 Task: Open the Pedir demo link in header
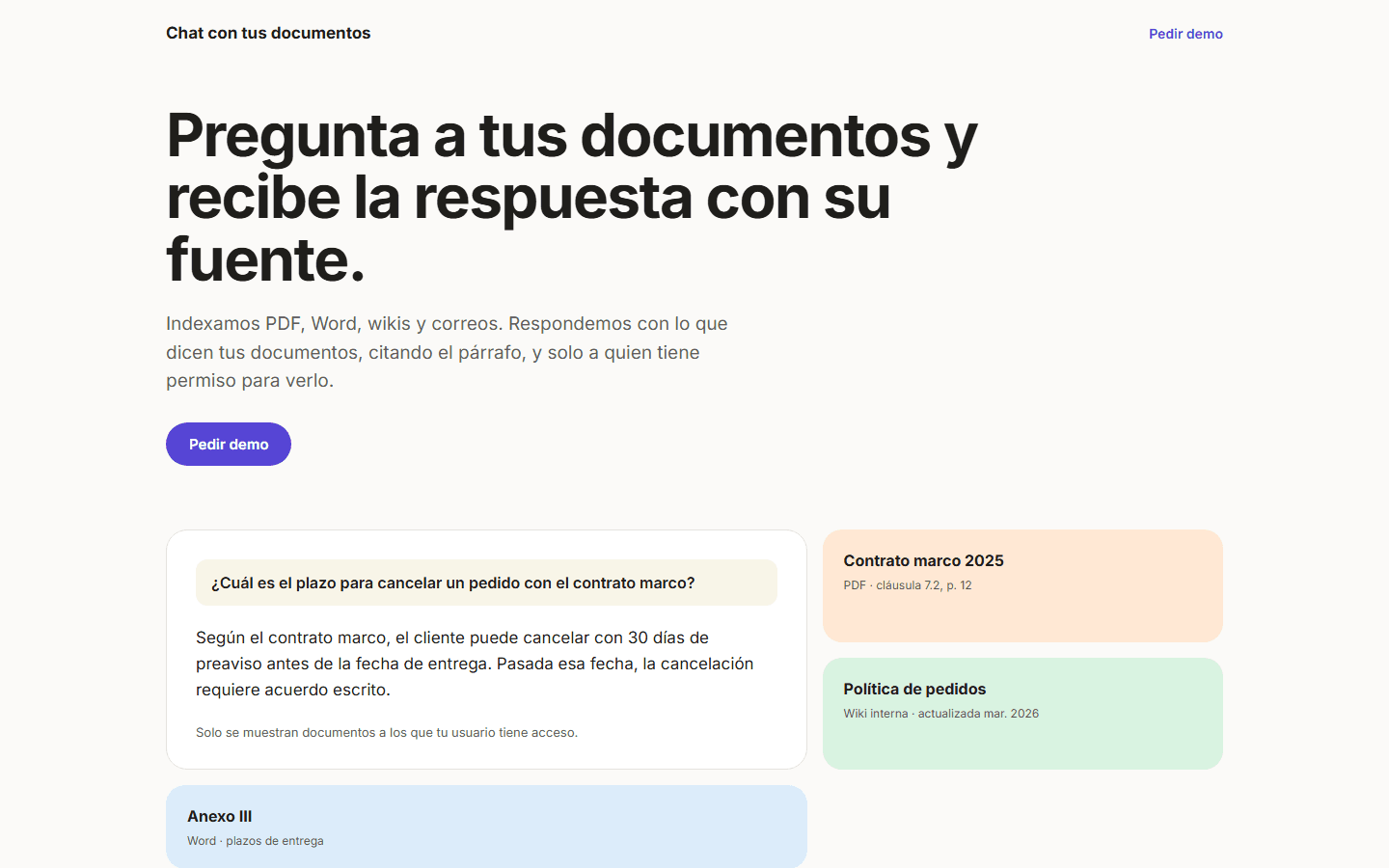click(1185, 34)
